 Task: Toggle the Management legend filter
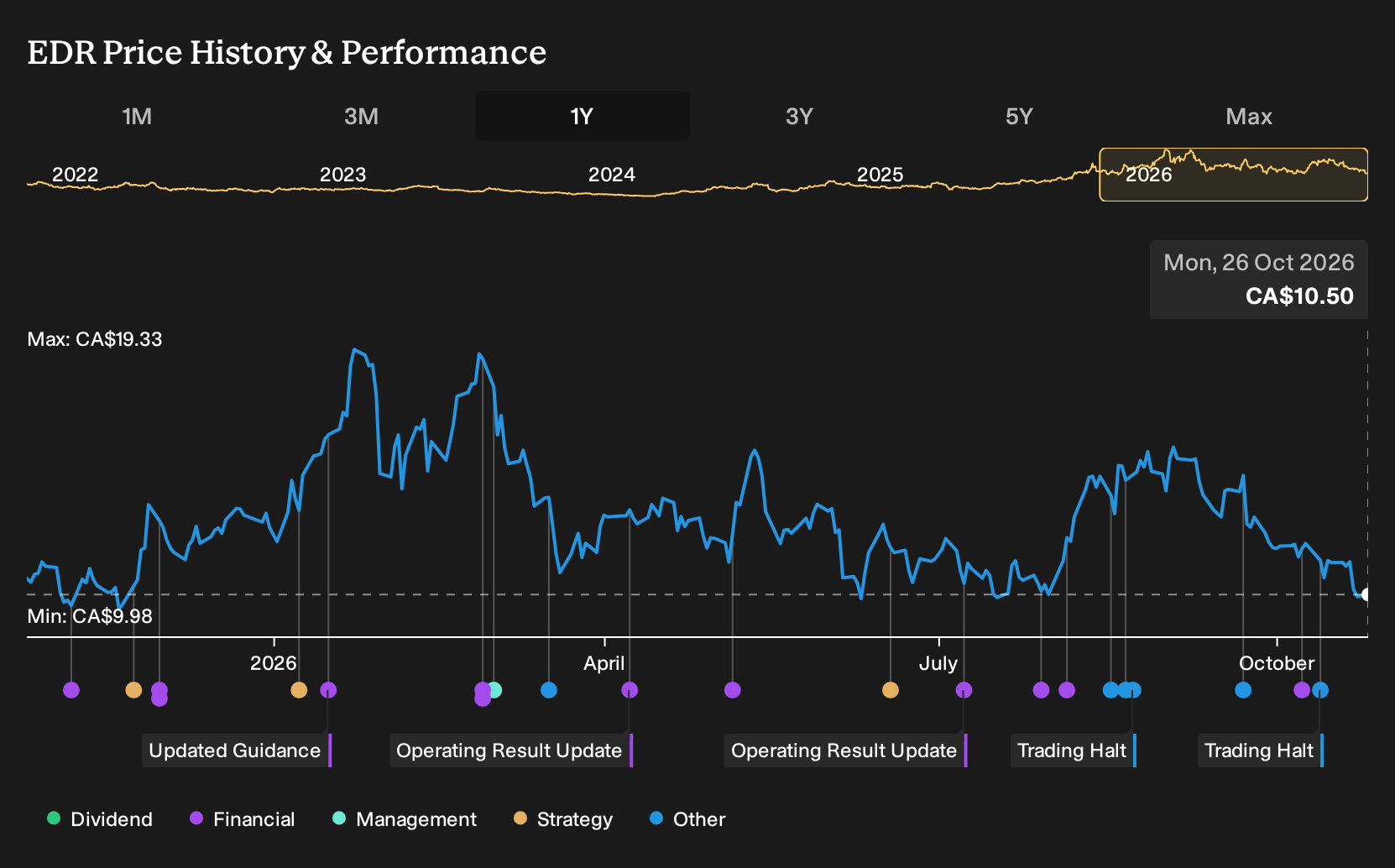click(405, 819)
